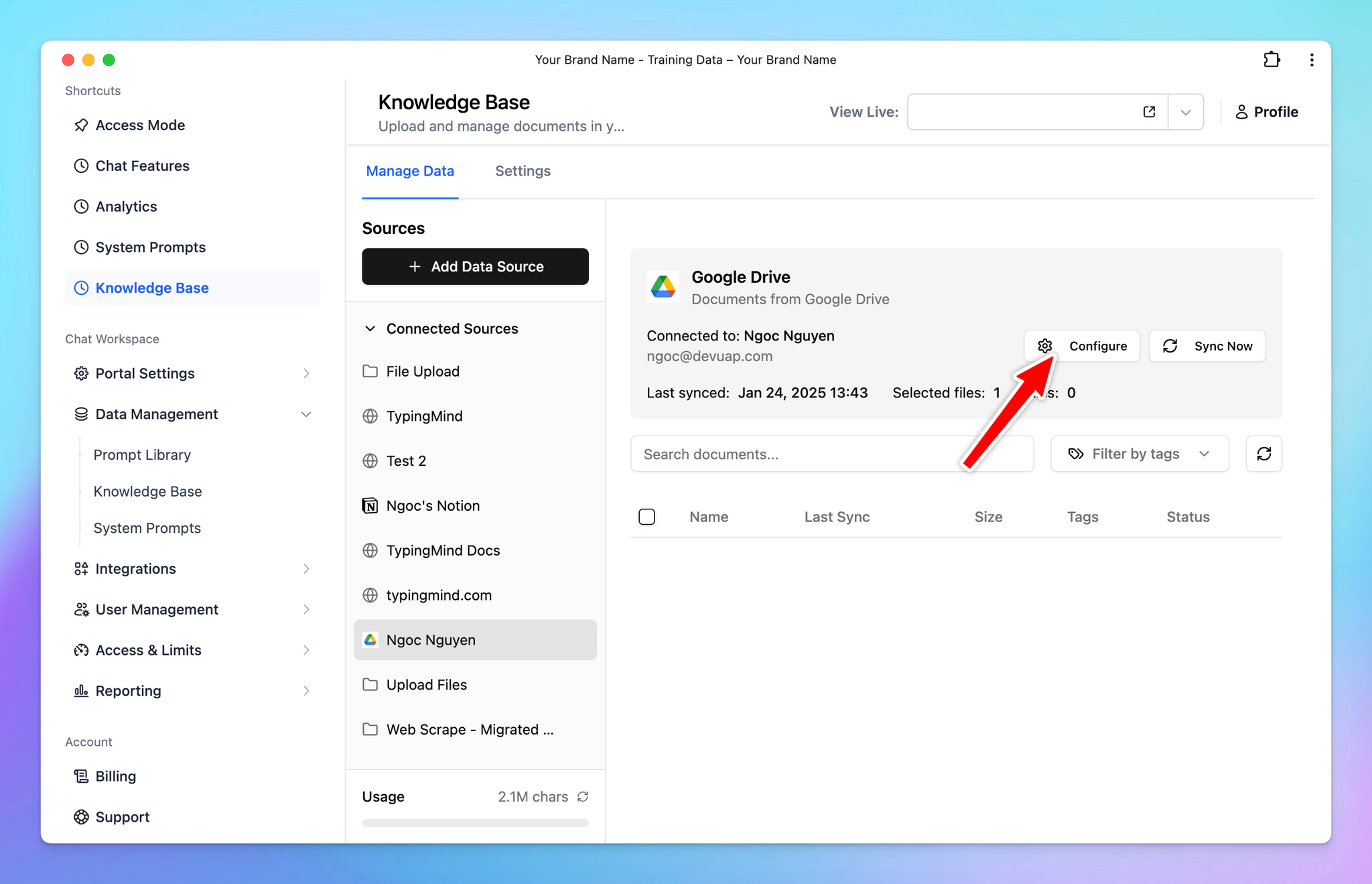Switch to the Settings tab

[x=523, y=171]
